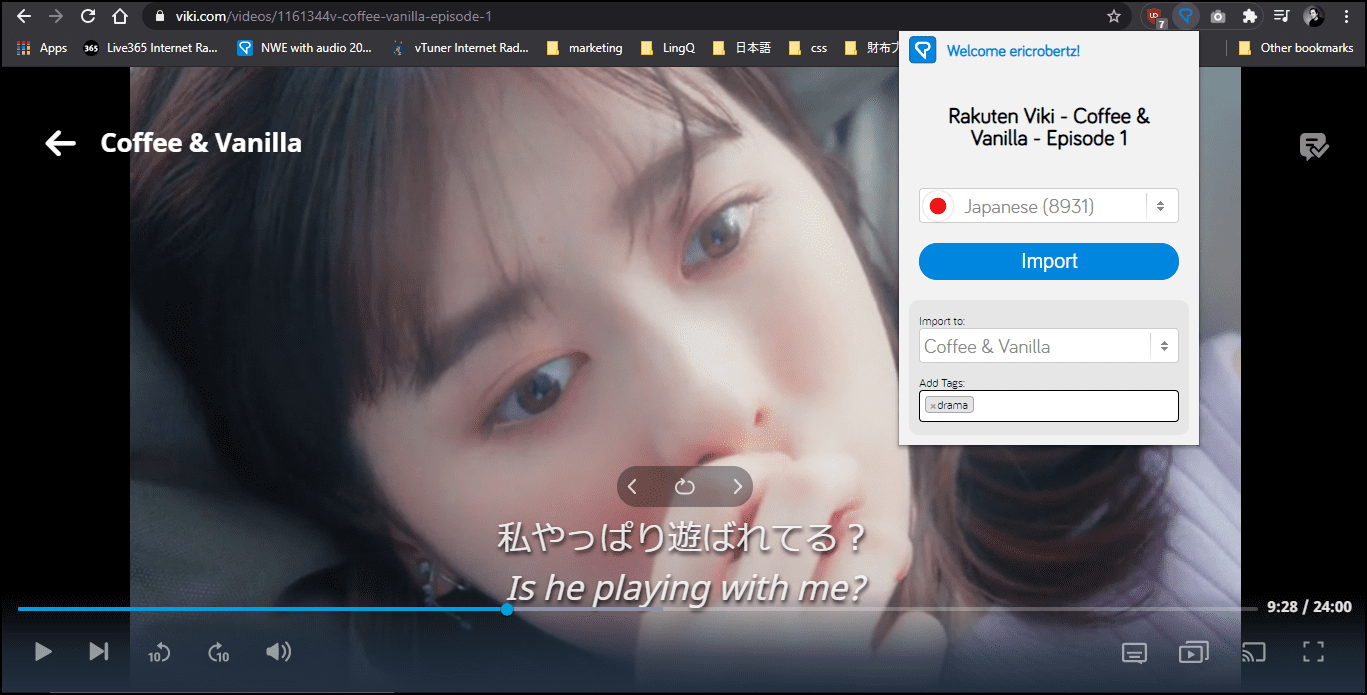This screenshot has width=1367, height=695.
Task: Fast forward video 10 seconds
Action: pos(219,653)
